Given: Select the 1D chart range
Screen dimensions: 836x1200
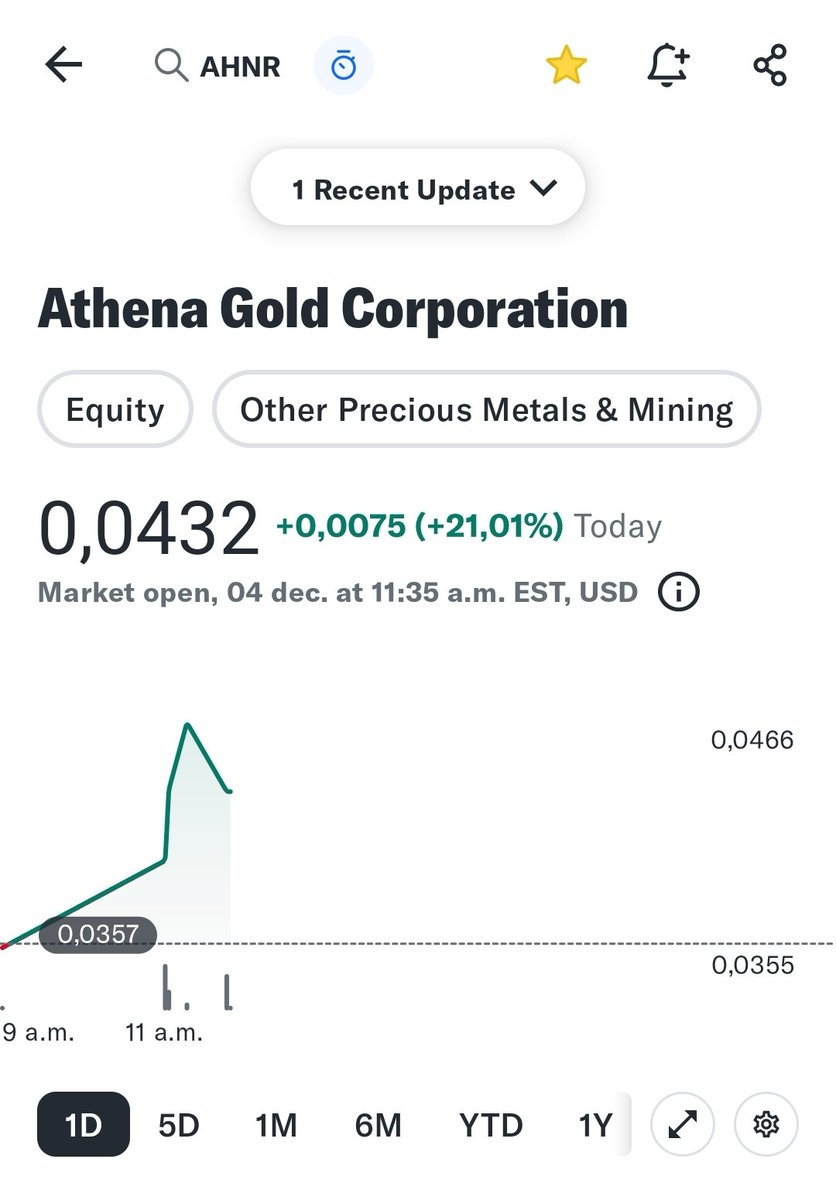Looking at the screenshot, I should 84,1125.
